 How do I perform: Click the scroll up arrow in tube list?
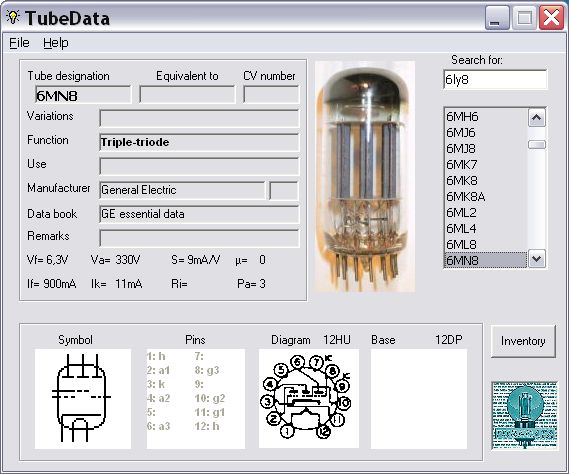(537, 118)
